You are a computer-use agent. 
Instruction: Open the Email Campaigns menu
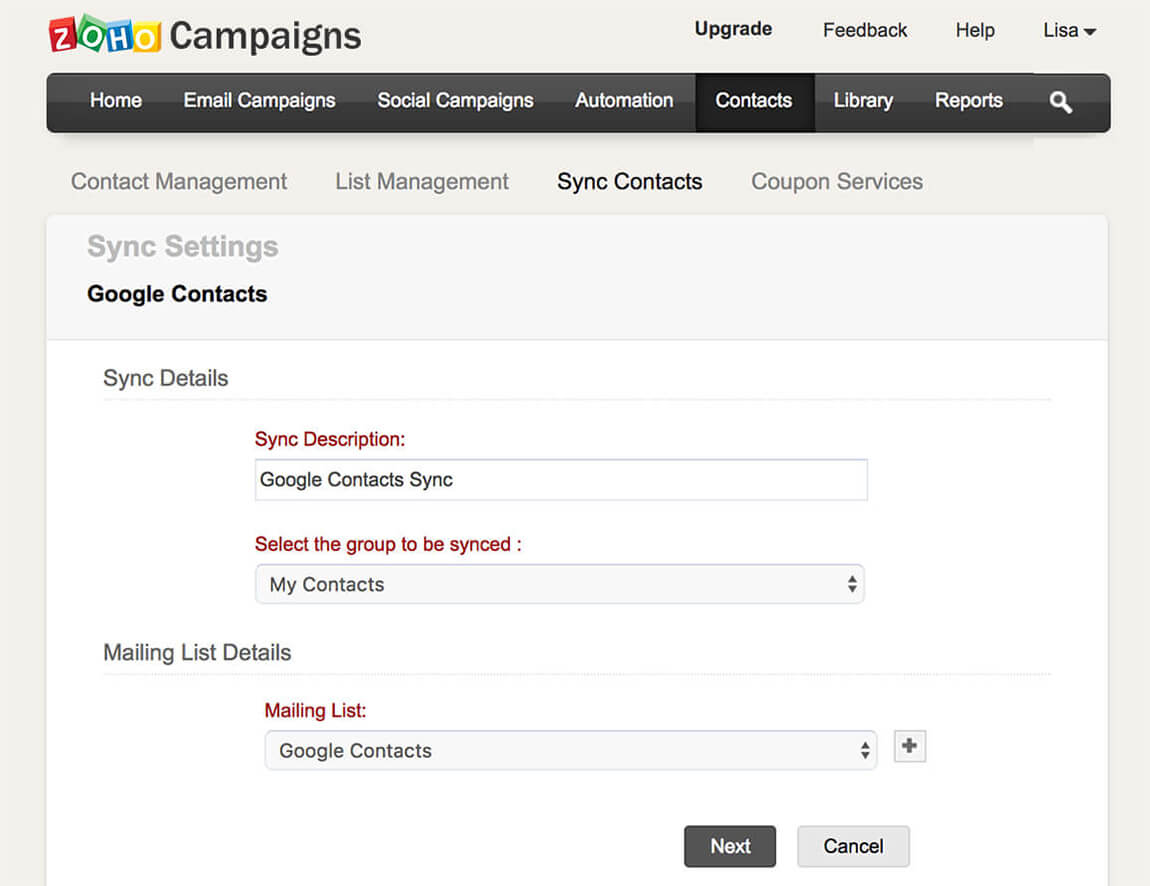(x=259, y=101)
